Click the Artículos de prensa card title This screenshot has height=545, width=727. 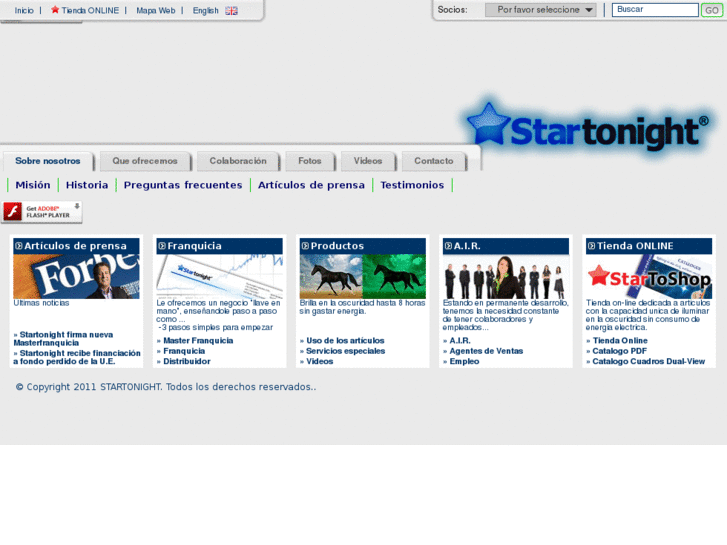[75, 246]
